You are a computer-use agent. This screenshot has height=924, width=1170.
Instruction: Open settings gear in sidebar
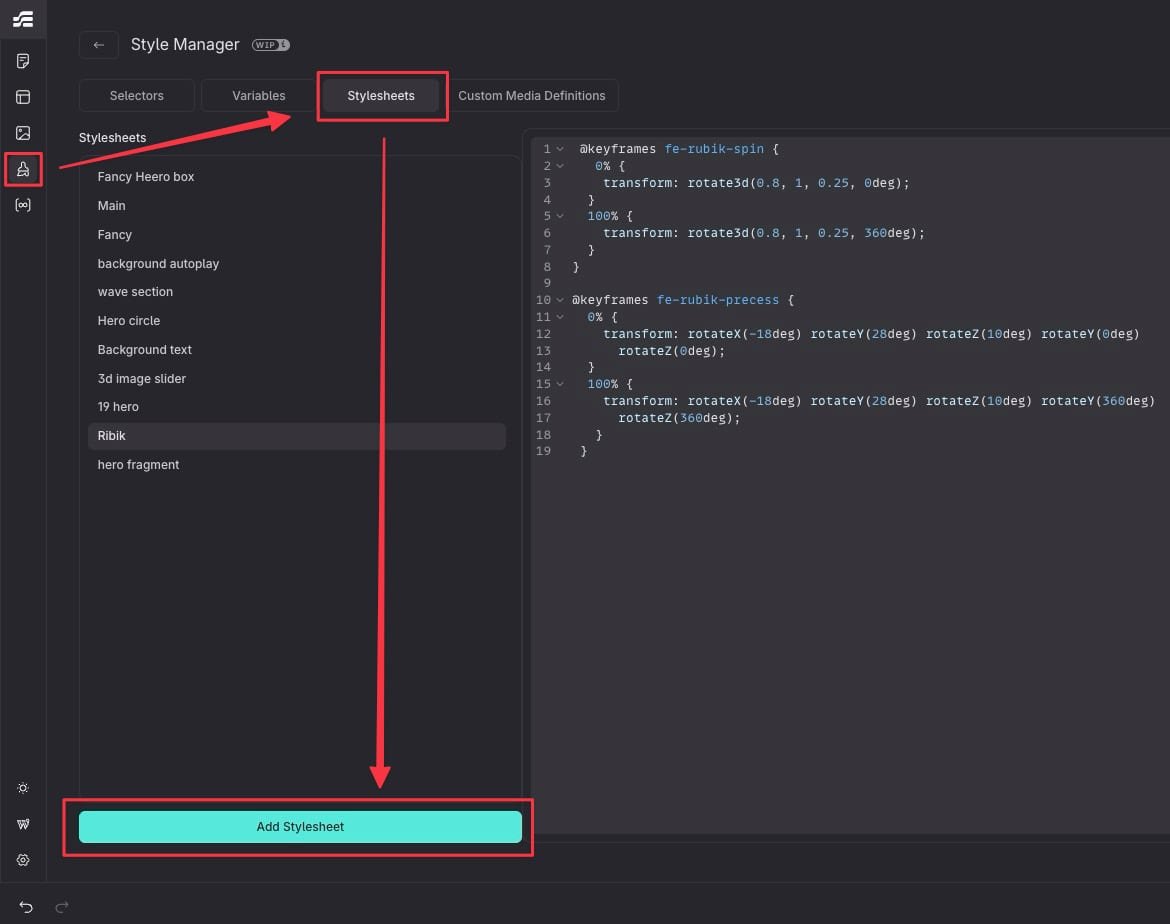pos(23,860)
